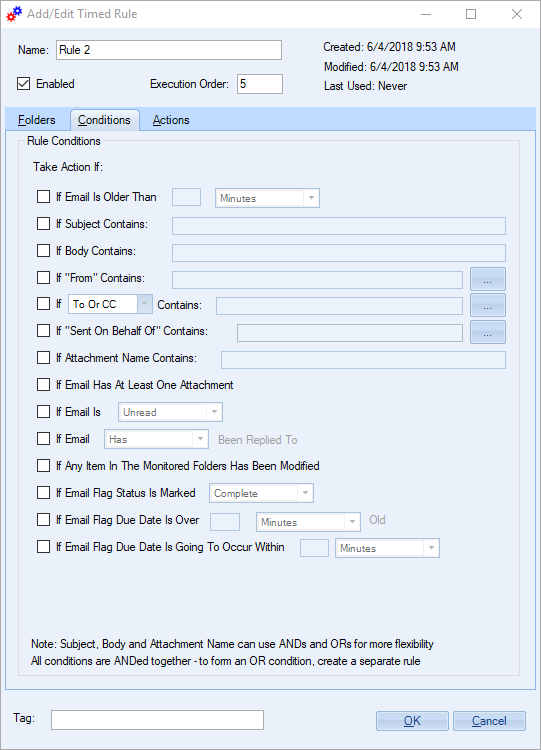Image resolution: width=541 pixels, height=750 pixels.
Task: Expand the Complete flag status dropdown
Action: [x=261, y=493]
